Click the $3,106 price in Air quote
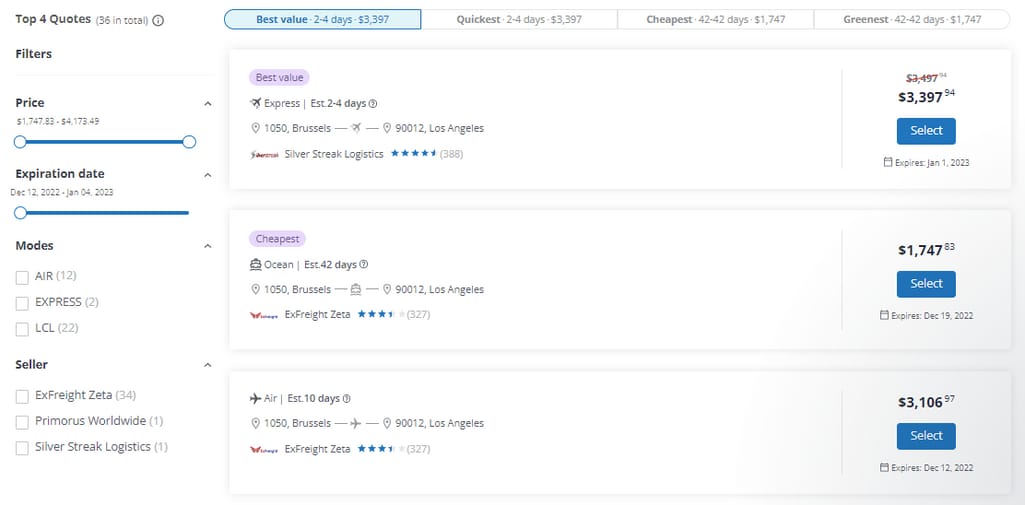1025x505 pixels. [x=926, y=402]
